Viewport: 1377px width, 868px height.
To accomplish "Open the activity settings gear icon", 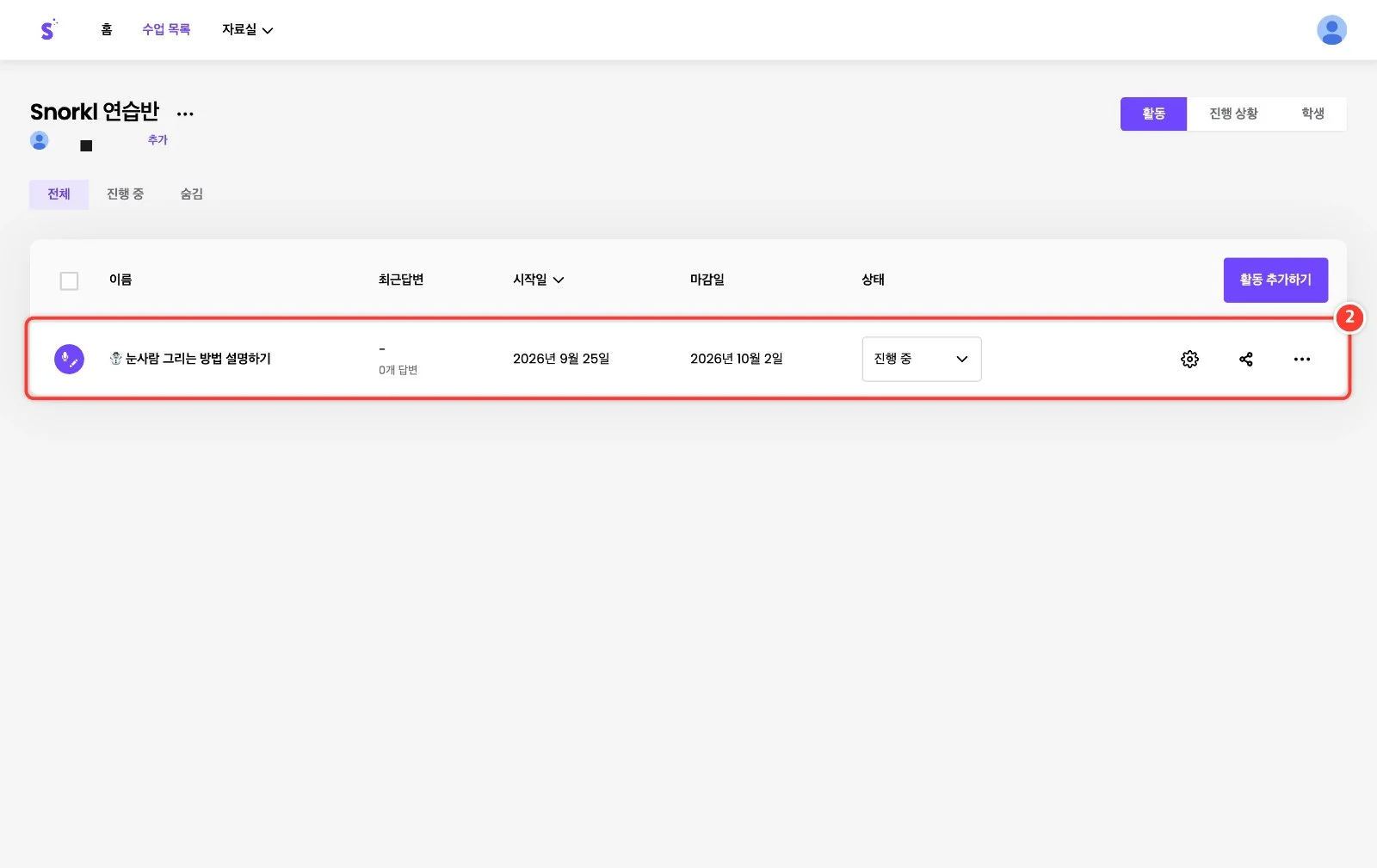I will pyautogui.click(x=1189, y=359).
